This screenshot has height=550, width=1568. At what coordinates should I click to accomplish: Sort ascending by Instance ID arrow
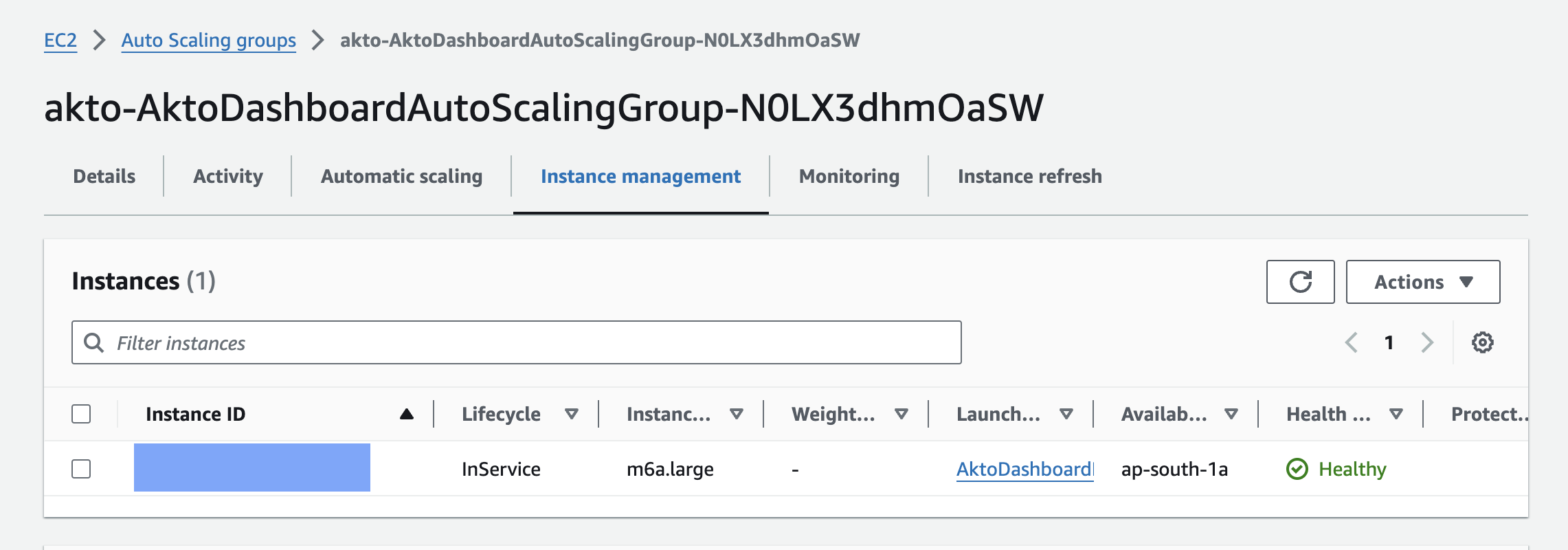tap(407, 414)
